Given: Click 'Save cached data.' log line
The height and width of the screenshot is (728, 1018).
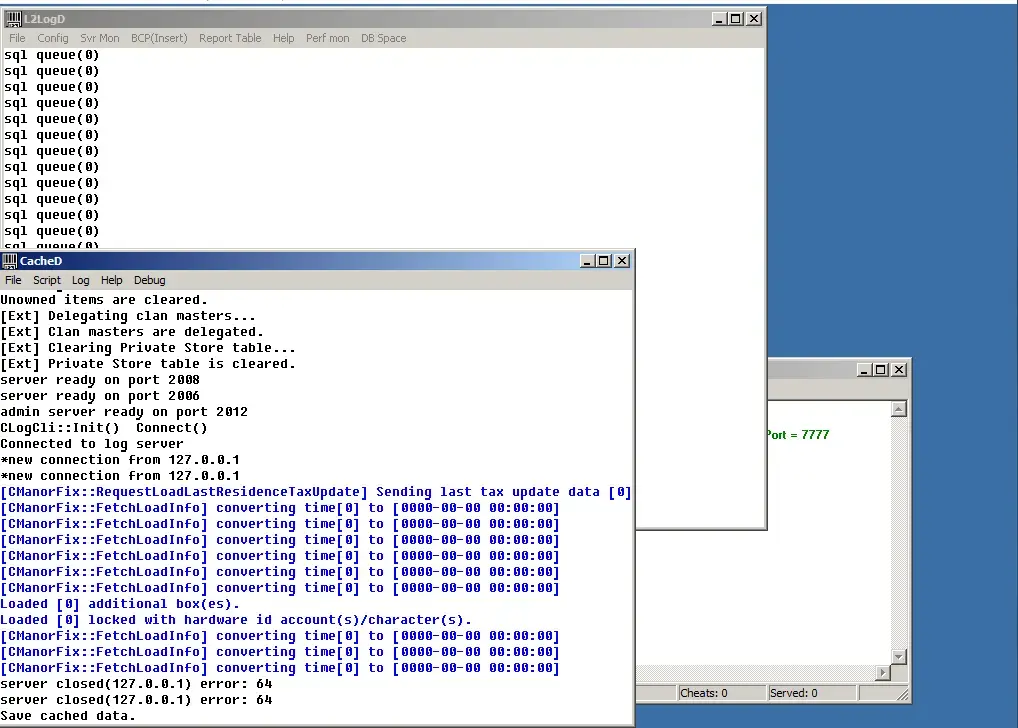Looking at the screenshot, I should [x=68, y=716].
